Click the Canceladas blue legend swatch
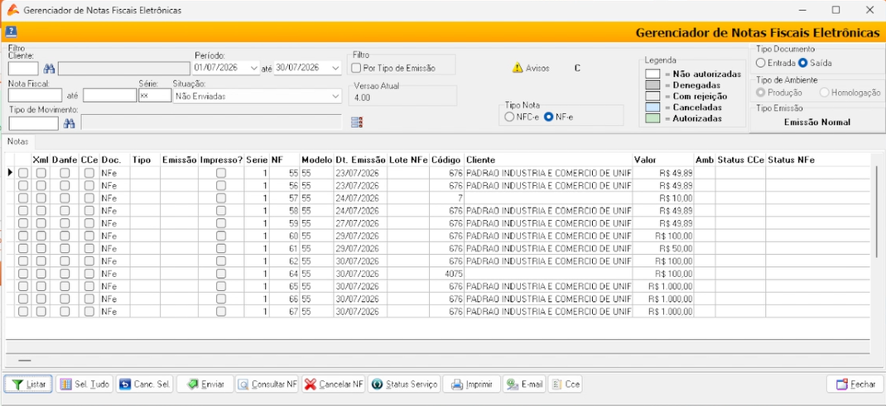Viewport: 886px width, 406px height. pos(653,107)
